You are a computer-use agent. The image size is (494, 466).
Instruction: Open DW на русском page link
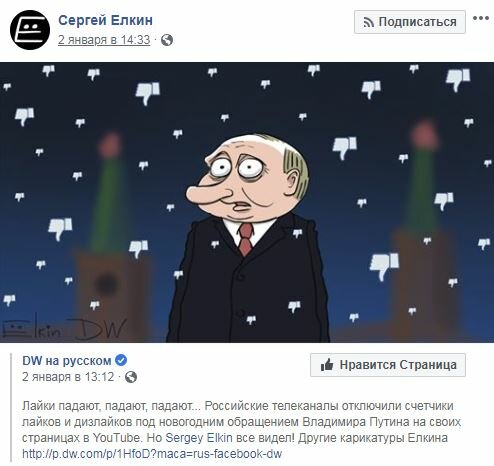pyautogui.click(x=67, y=361)
